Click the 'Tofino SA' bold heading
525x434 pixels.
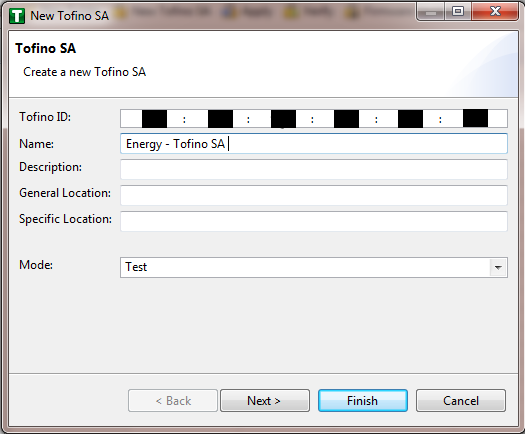46,49
